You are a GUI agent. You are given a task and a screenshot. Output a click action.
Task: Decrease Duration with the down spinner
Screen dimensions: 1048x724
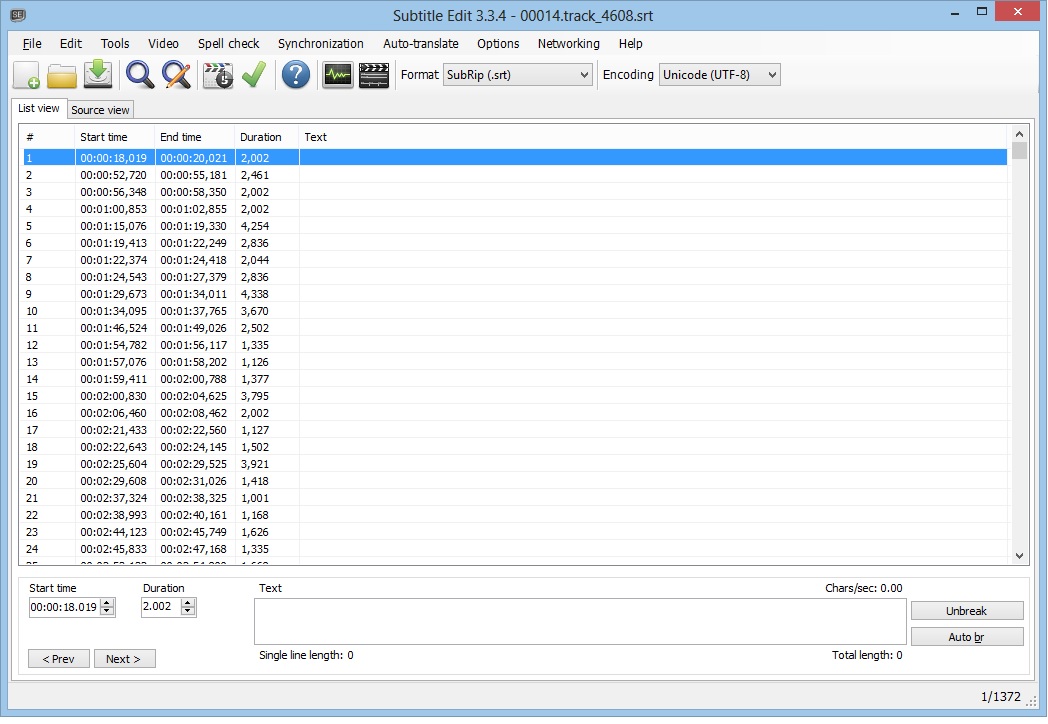[x=188, y=611]
